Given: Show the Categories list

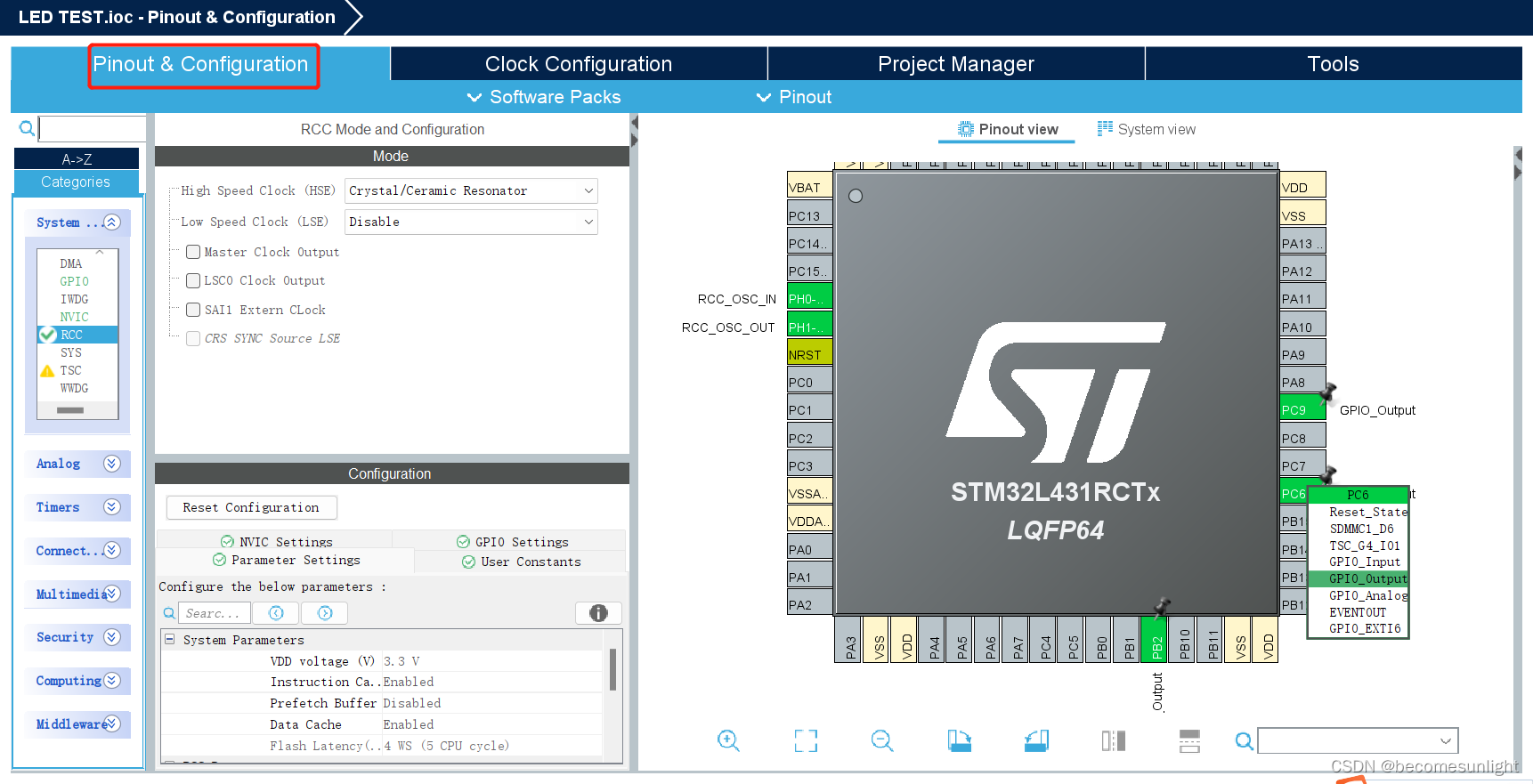Looking at the screenshot, I should pos(76,182).
